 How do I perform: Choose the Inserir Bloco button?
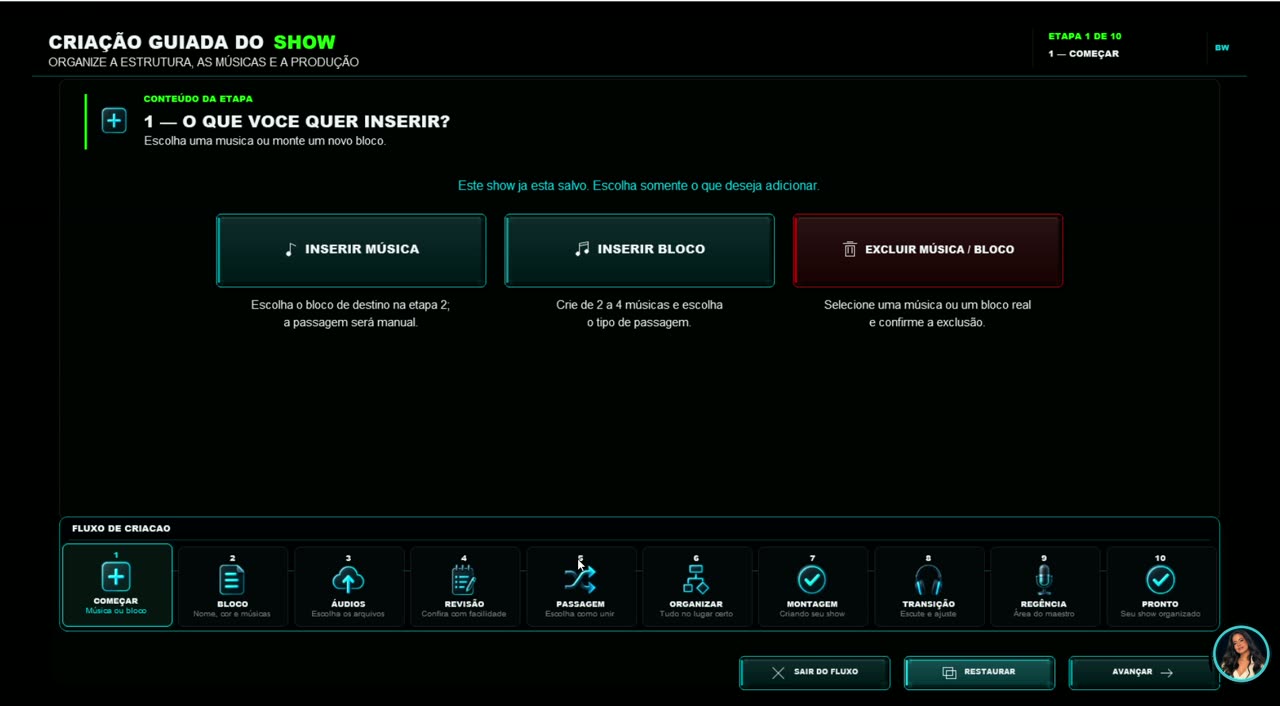tap(640, 250)
